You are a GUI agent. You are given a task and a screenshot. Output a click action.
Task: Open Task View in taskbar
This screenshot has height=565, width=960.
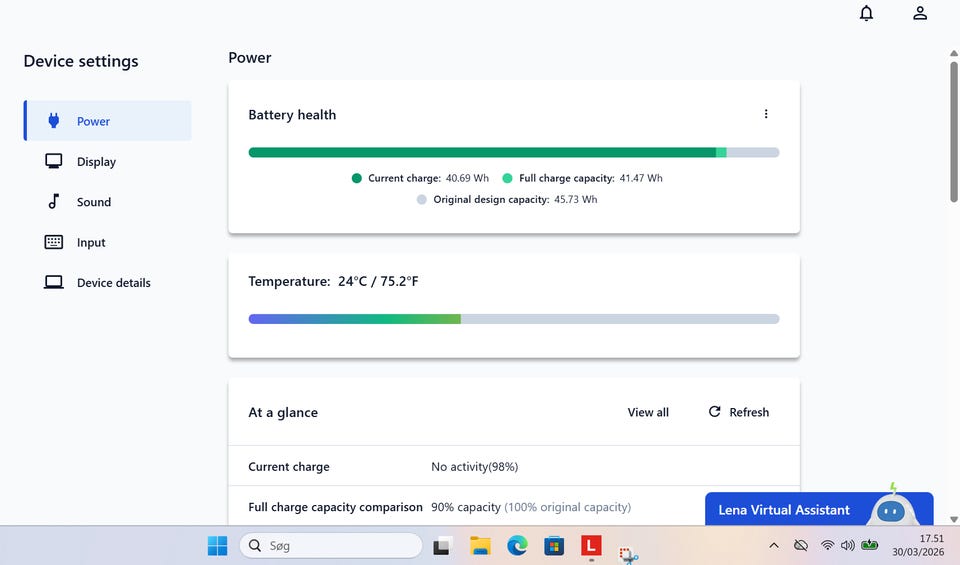click(x=443, y=545)
